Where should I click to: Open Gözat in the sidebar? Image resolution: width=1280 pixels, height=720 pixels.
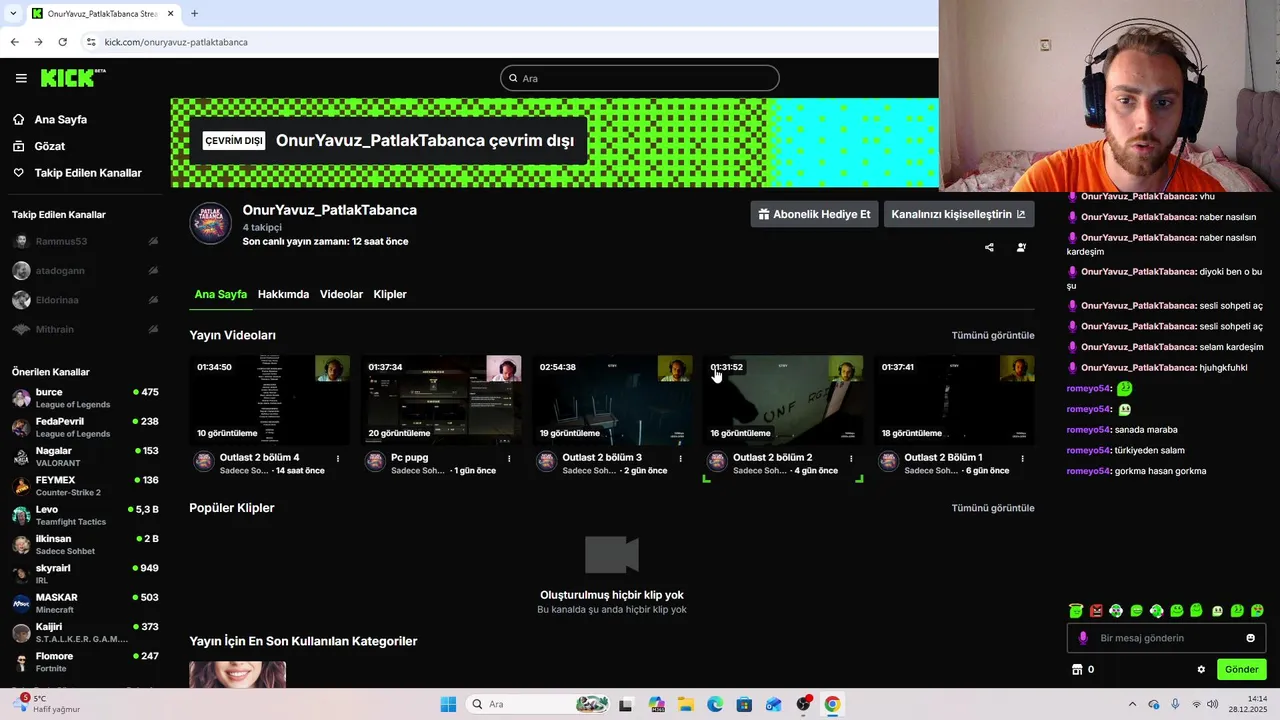pyautogui.click(x=50, y=146)
